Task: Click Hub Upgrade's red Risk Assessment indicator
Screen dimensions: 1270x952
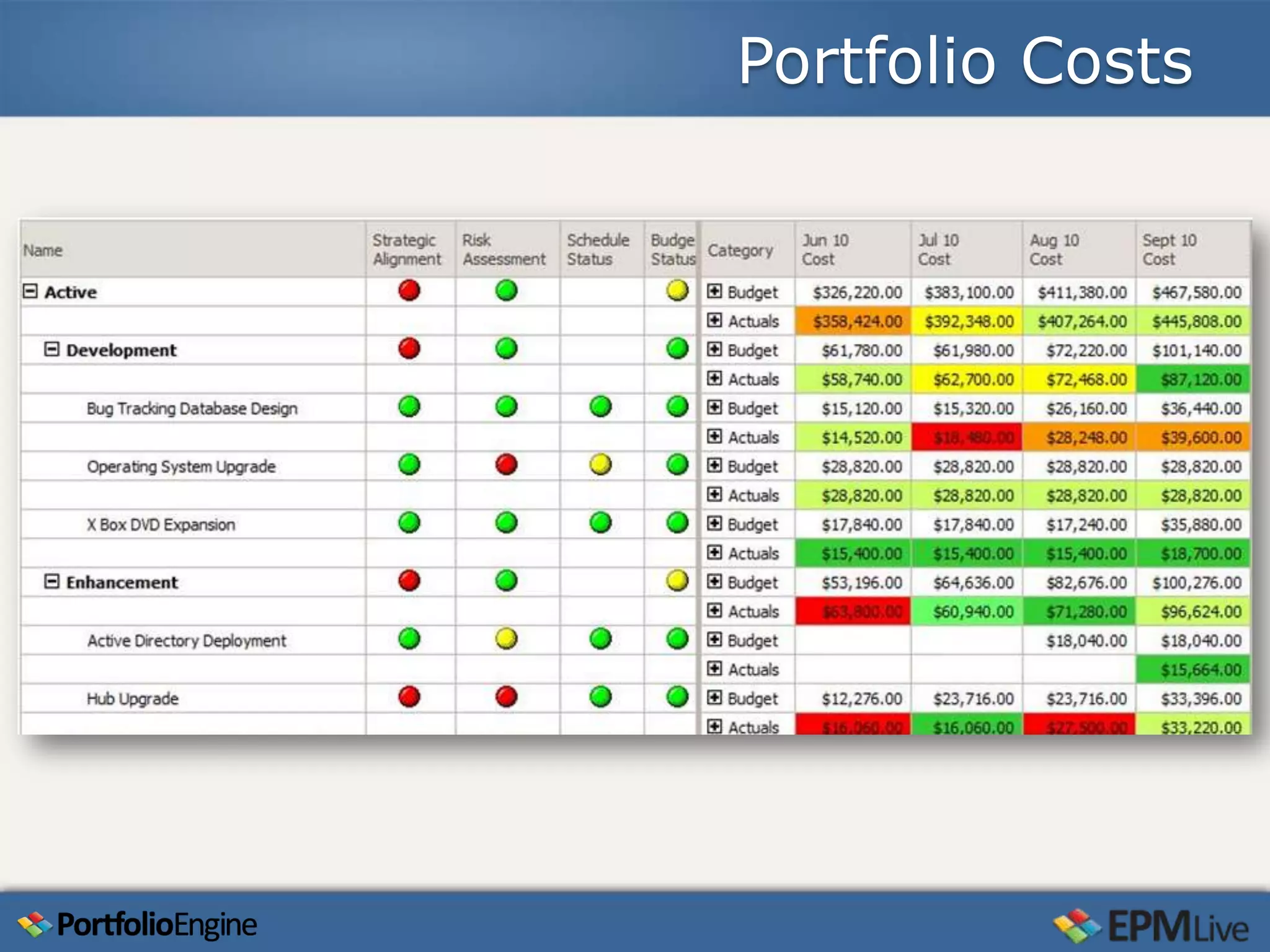Action: click(x=507, y=697)
